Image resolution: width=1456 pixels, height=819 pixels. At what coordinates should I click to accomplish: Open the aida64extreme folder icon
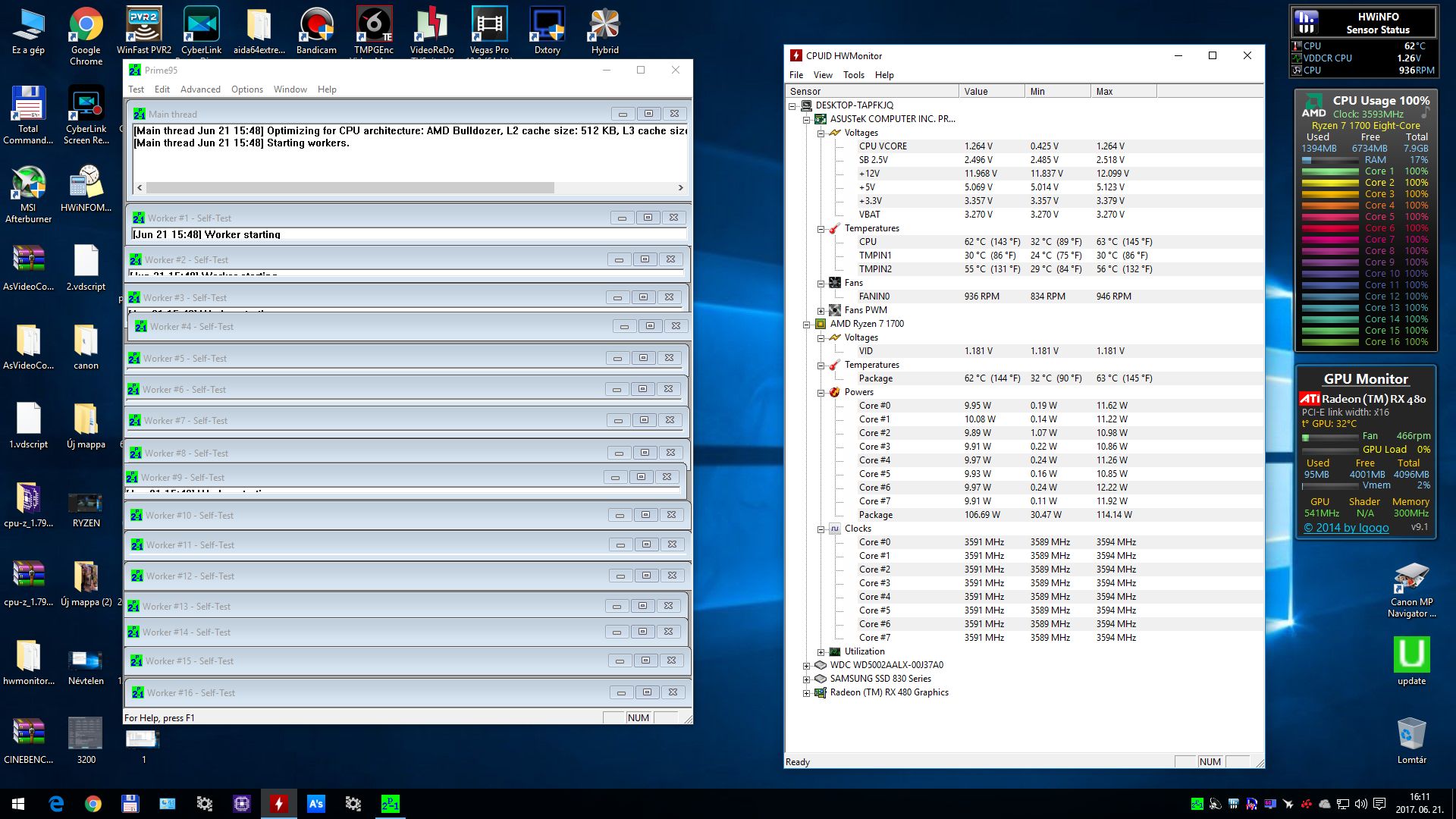(x=259, y=32)
